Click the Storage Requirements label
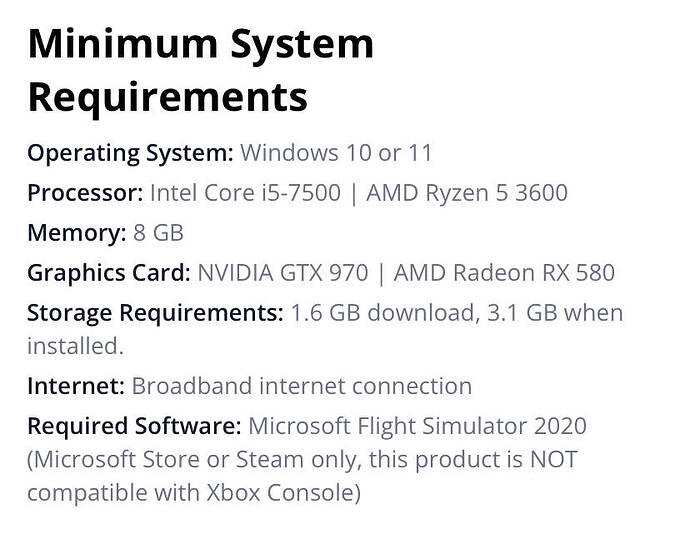The width and height of the screenshot is (690, 534). [x=155, y=314]
